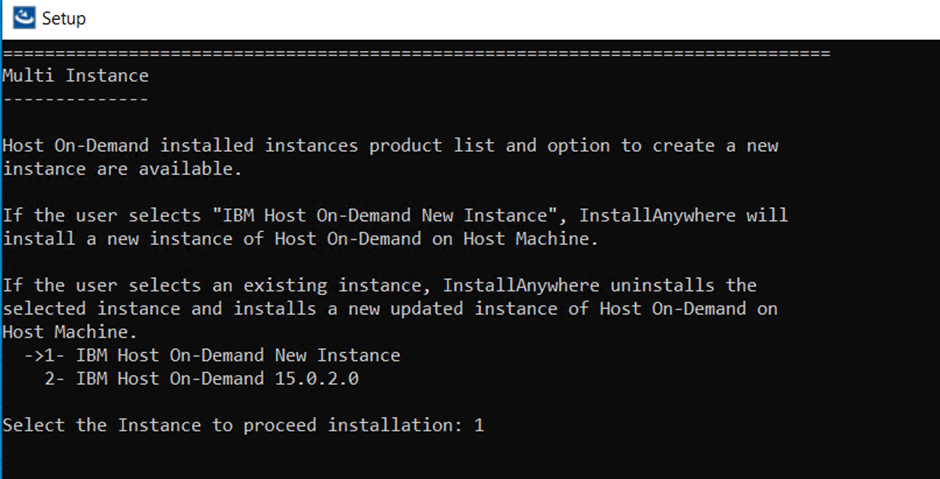Click the "Multi Instance" heading

pyautogui.click(x=76, y=75)
